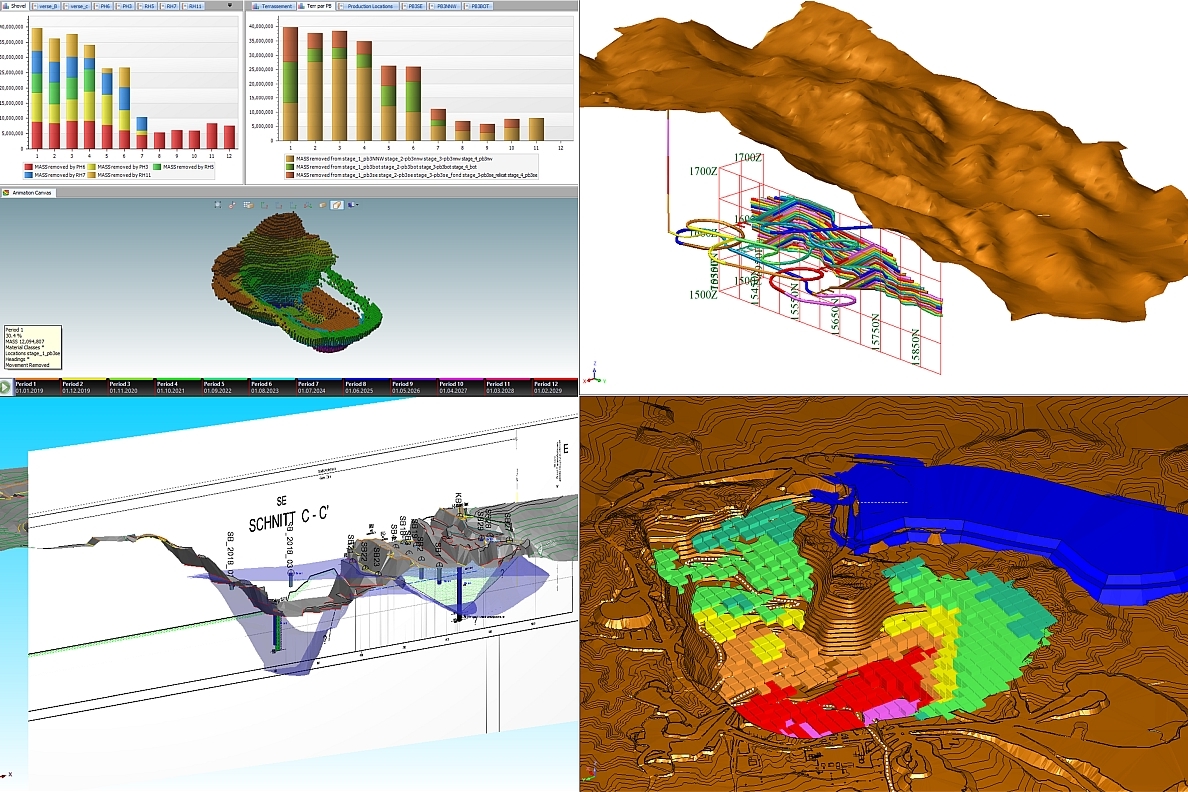Click the red PH6 legend swatch

[29, 167]
